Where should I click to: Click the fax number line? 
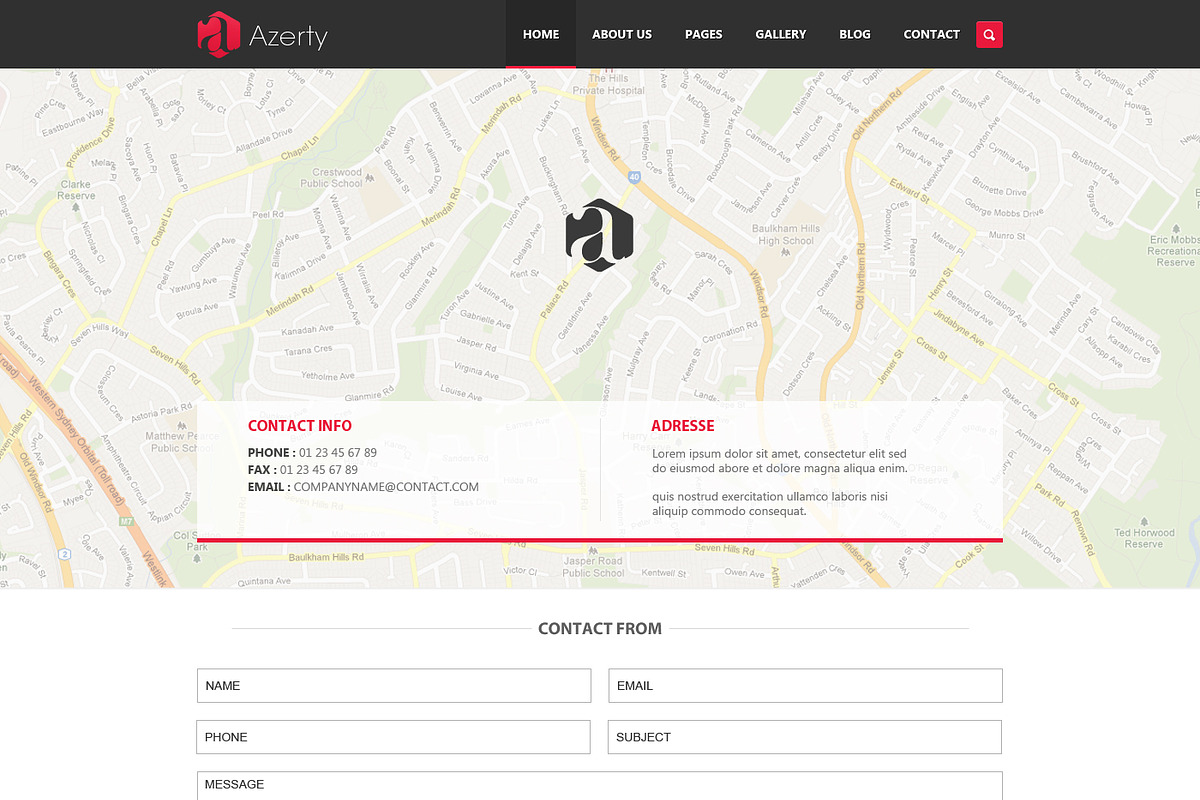coord(303,470)
